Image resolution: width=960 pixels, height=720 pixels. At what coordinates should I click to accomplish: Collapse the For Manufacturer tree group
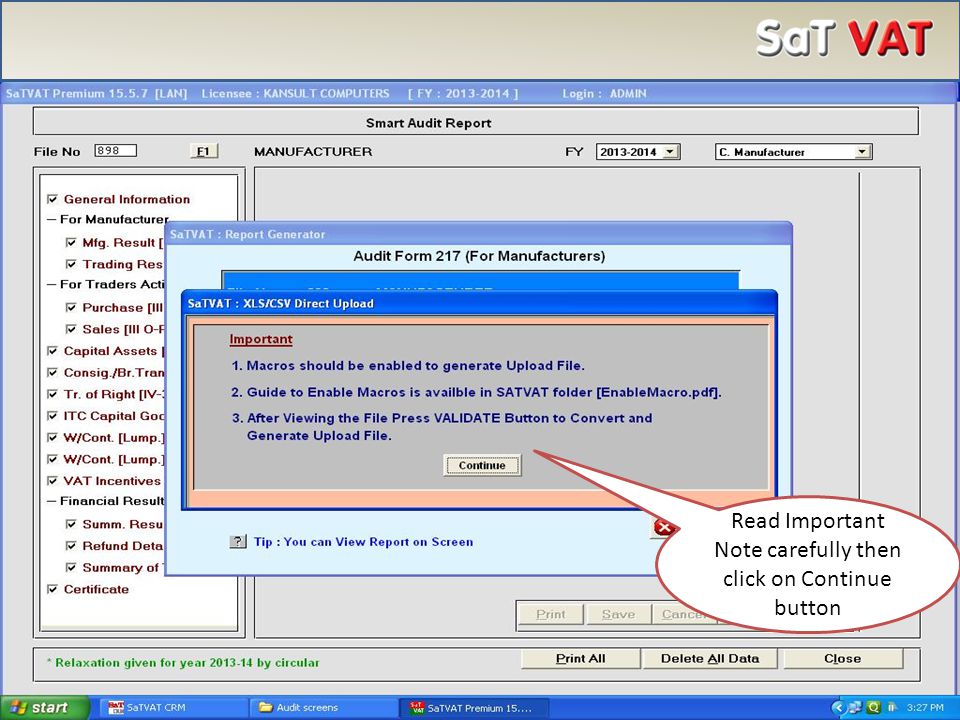point(51,219)
